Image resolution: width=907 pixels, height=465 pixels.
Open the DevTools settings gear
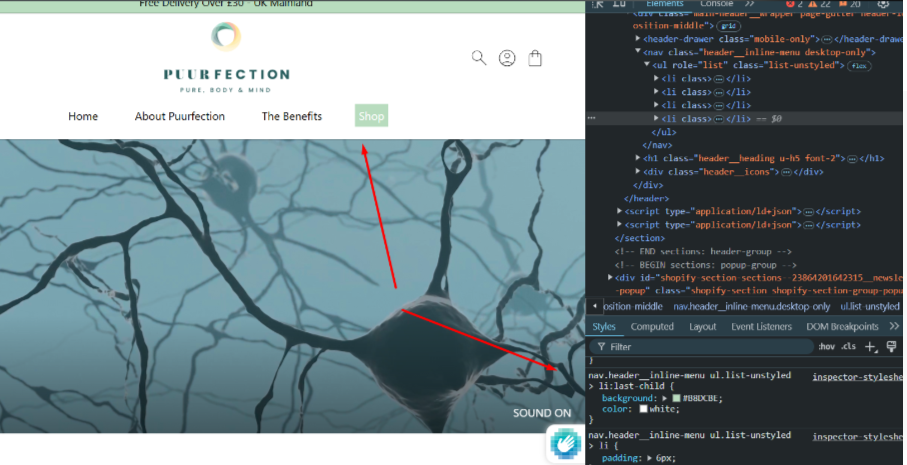883,3
